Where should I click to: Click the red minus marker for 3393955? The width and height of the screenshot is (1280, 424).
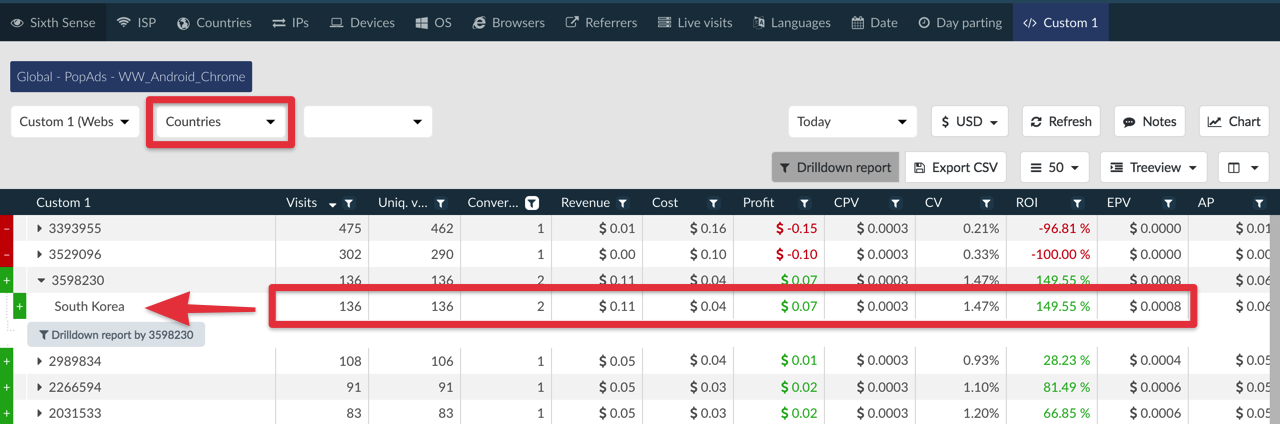coord(6,228)
